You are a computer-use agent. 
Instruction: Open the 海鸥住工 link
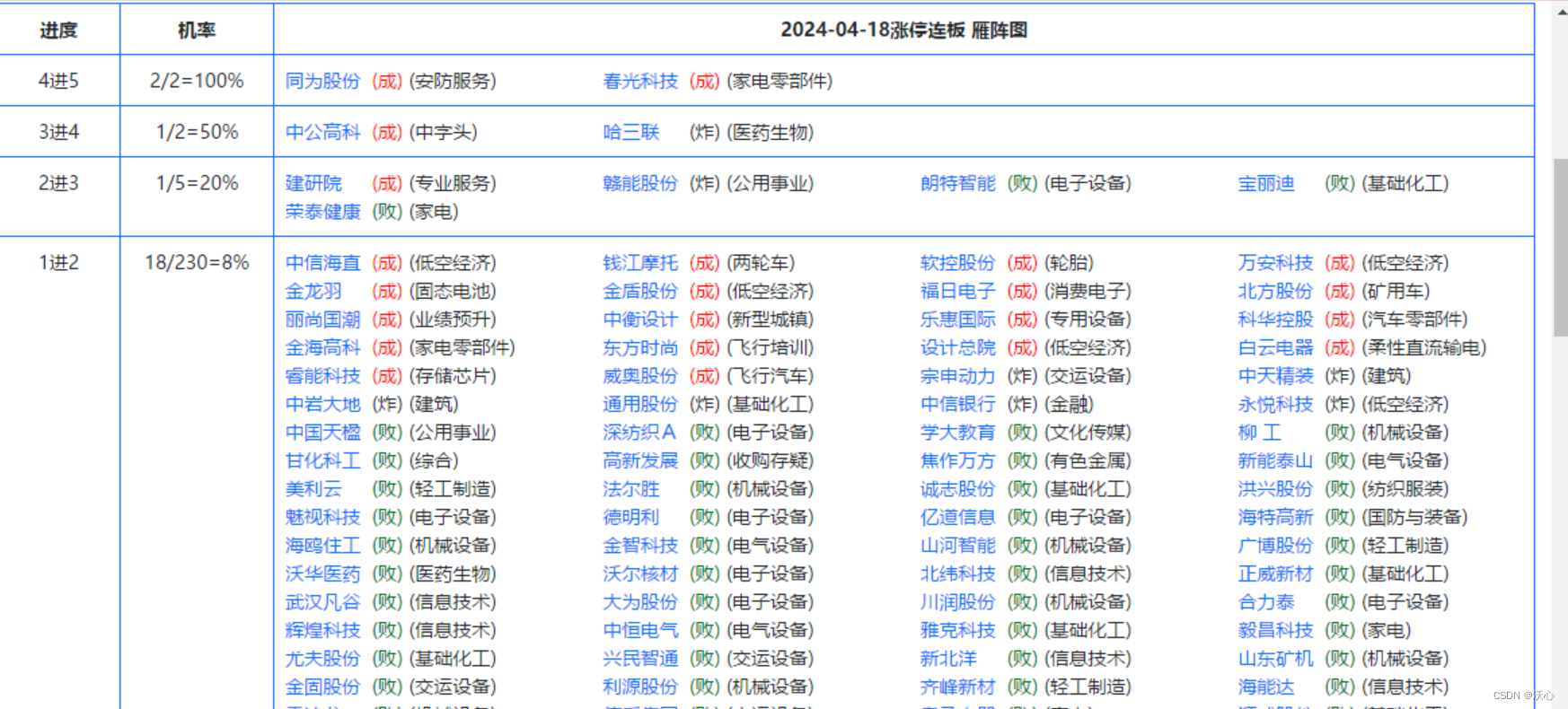coord(322,546)
